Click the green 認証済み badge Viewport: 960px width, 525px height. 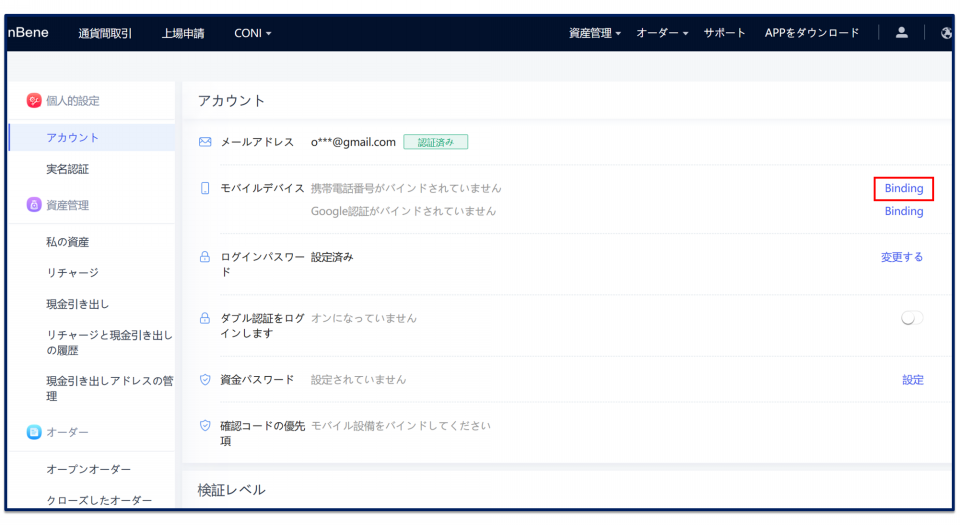[435, 142]
